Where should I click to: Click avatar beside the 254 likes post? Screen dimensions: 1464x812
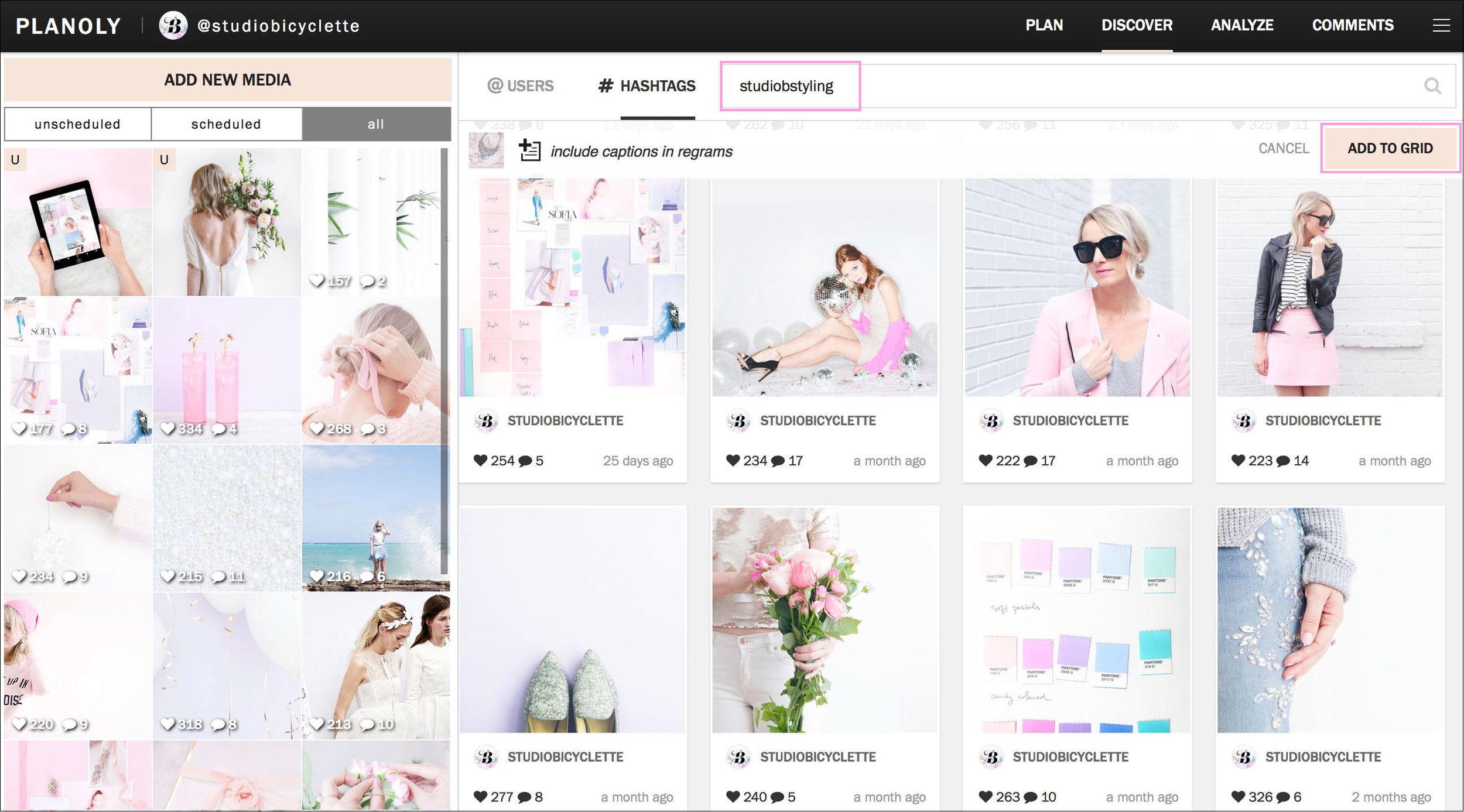click(486, 420)
